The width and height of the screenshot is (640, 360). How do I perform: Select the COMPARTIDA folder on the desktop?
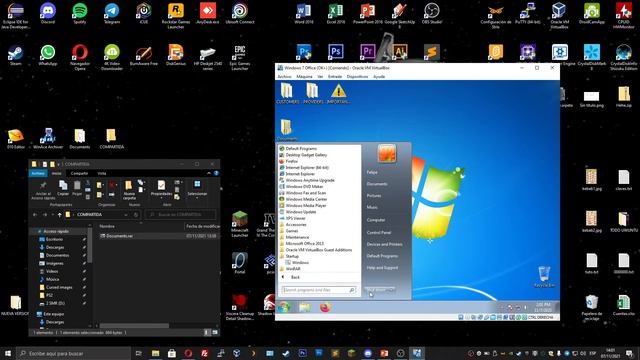pyautogui.click(x=111, y=139)
